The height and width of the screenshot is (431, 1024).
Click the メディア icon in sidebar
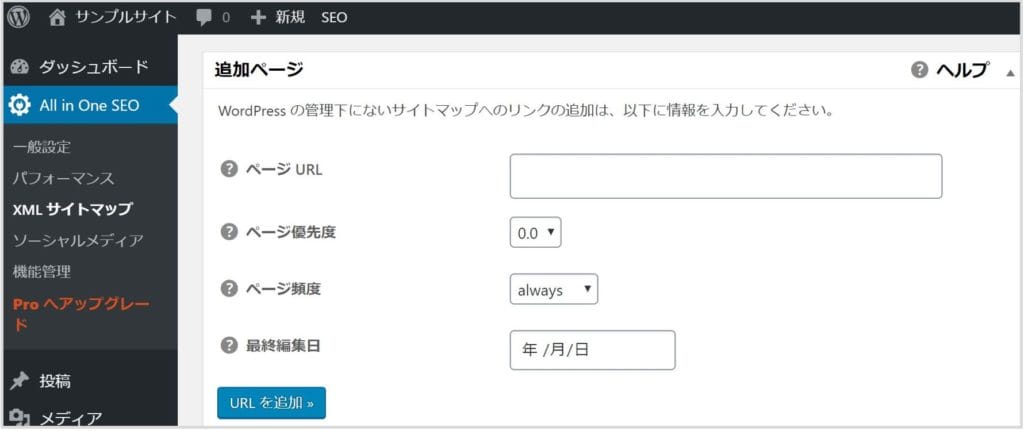click(20, 417)
